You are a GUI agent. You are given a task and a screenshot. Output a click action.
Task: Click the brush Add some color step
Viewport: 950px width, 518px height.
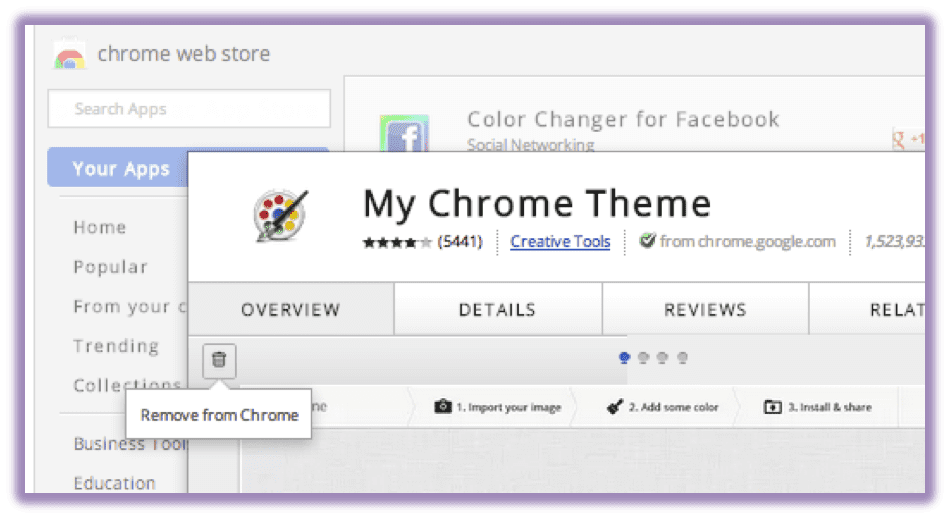(x=662, y=407)
